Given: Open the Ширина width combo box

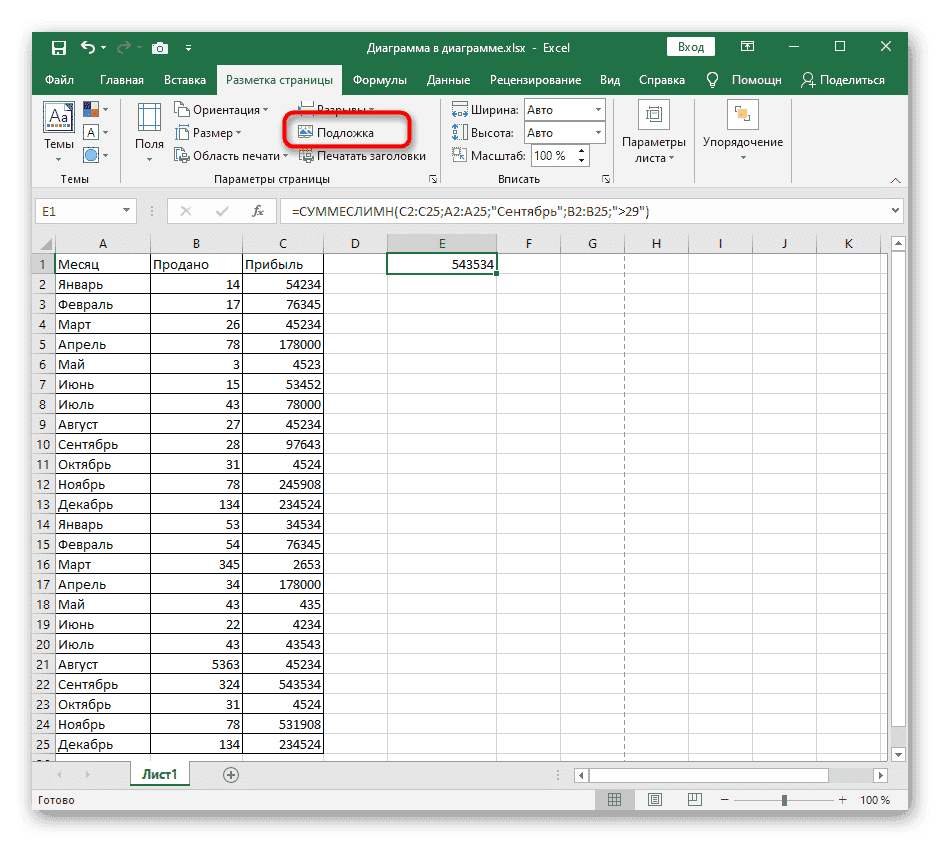Looking at the screenshot, I should click(564, 110).
